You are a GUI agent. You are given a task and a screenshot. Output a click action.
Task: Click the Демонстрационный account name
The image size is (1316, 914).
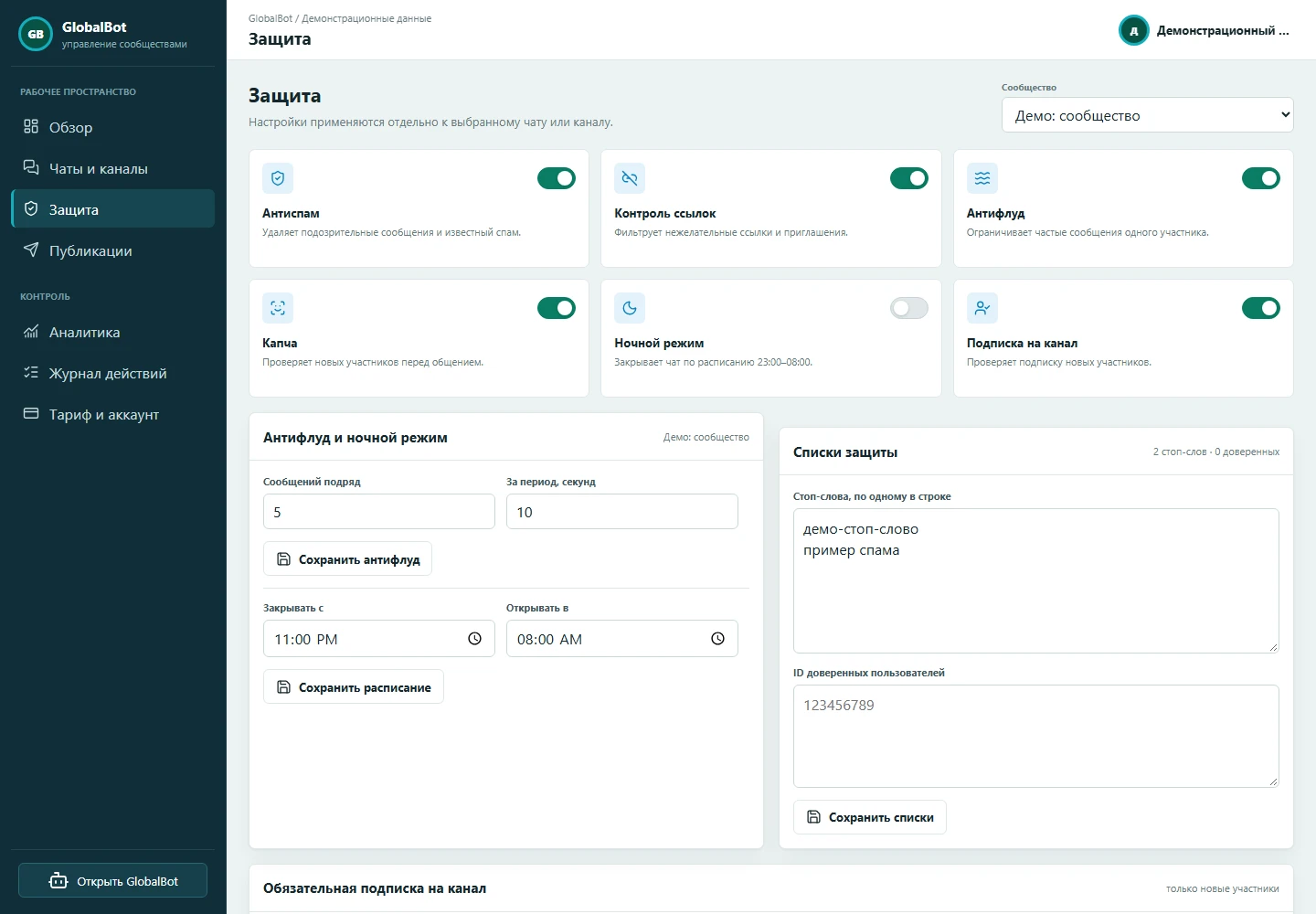(x=1223, y=30)
